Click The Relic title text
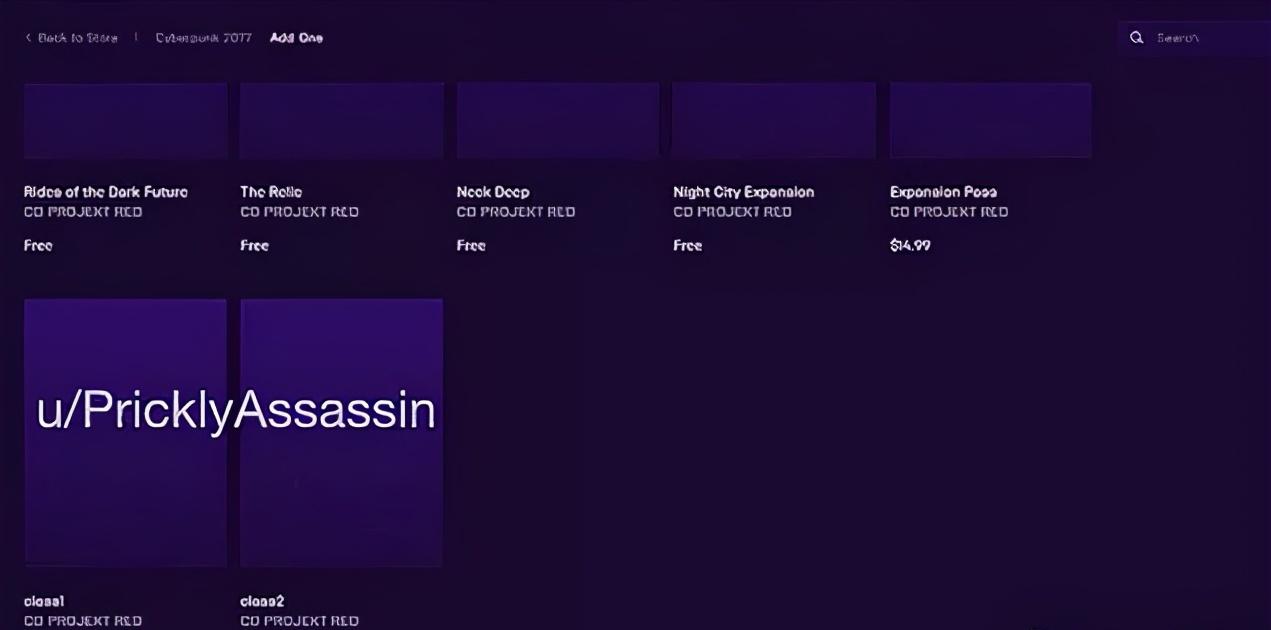 [x=271, y=192]
